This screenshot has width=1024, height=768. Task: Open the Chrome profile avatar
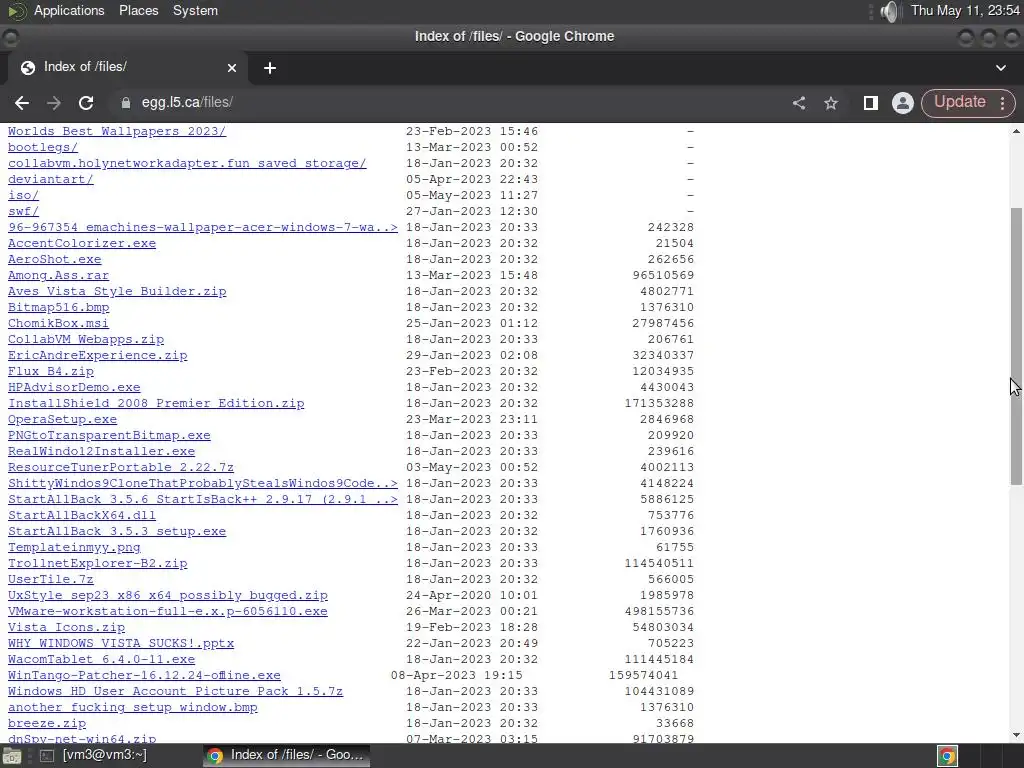[x=903, y=103]
